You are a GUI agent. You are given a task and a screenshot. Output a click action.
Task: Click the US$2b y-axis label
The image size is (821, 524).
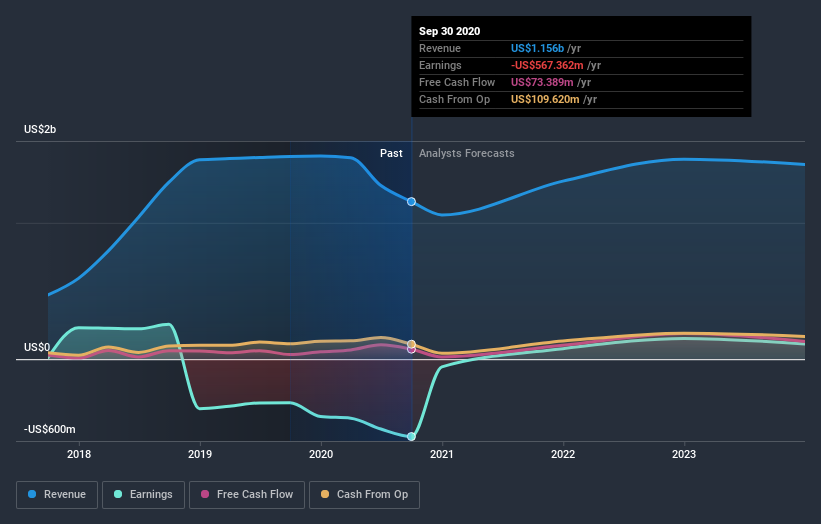[40, 129]
